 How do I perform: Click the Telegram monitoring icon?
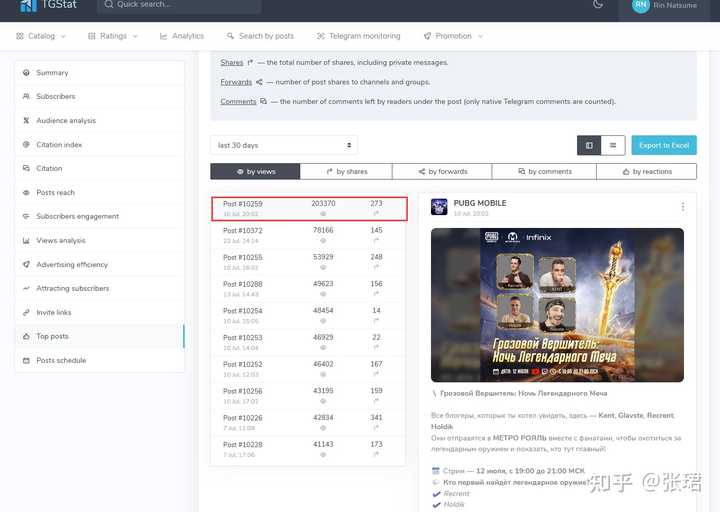pyautogui.click(x=321, y=36)
